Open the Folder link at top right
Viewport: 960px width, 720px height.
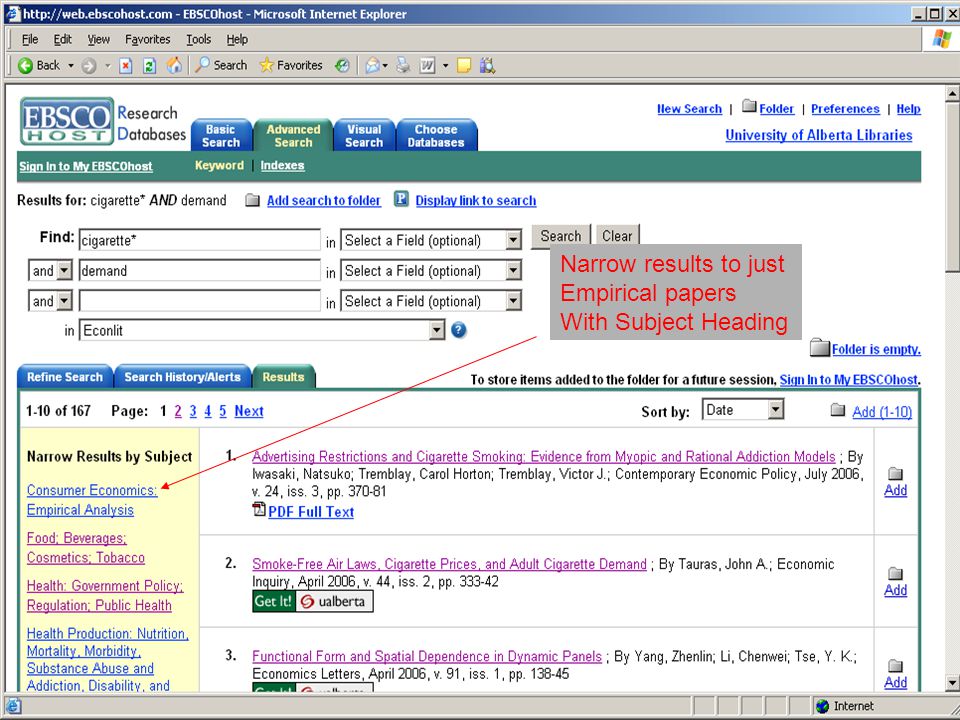[776, 109]
